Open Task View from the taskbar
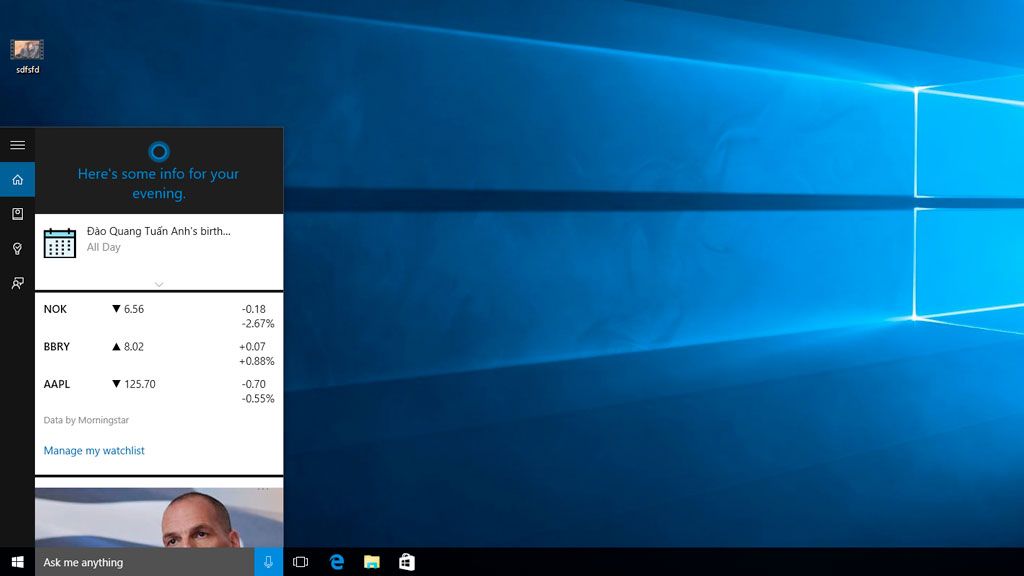1024x576 pixels. [x=300, y=562]
